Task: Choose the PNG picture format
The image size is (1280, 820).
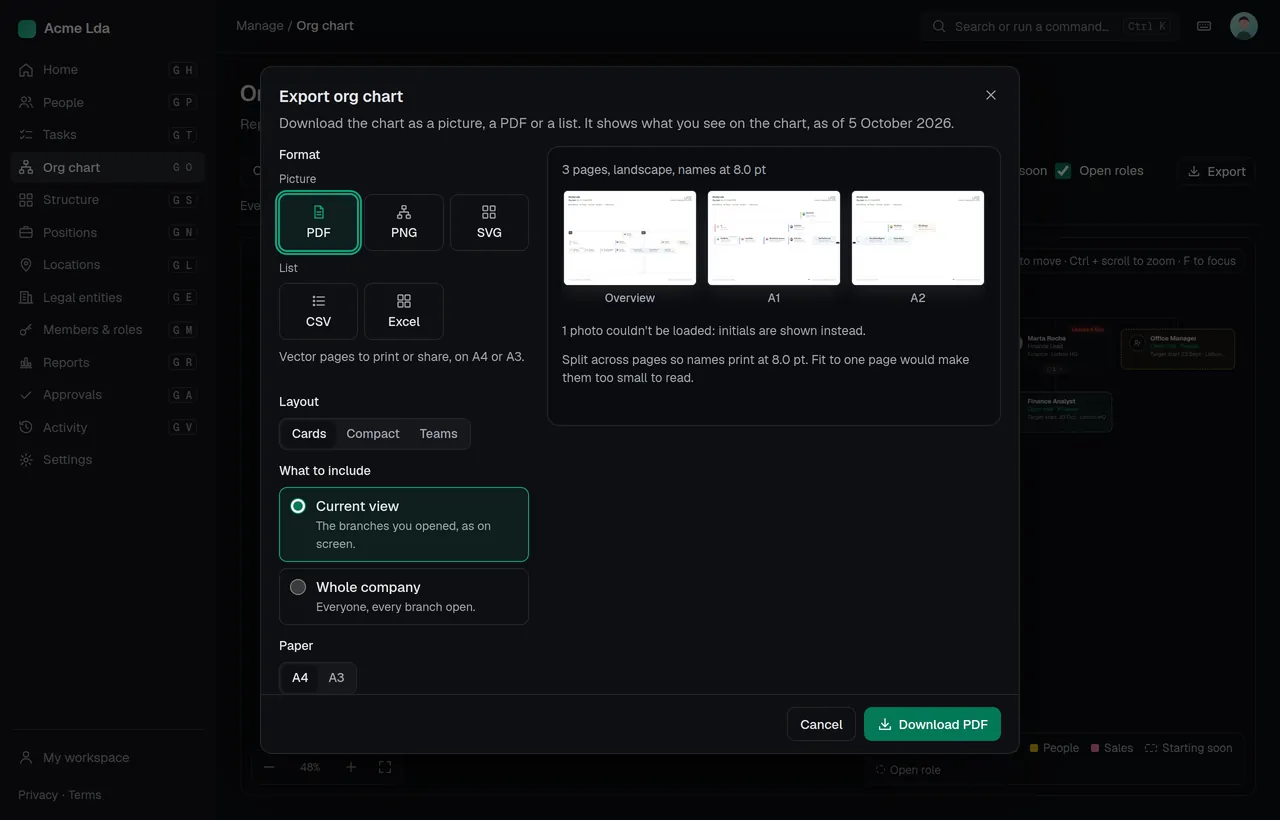Action: pyautogui.click(x=404, y=222)
